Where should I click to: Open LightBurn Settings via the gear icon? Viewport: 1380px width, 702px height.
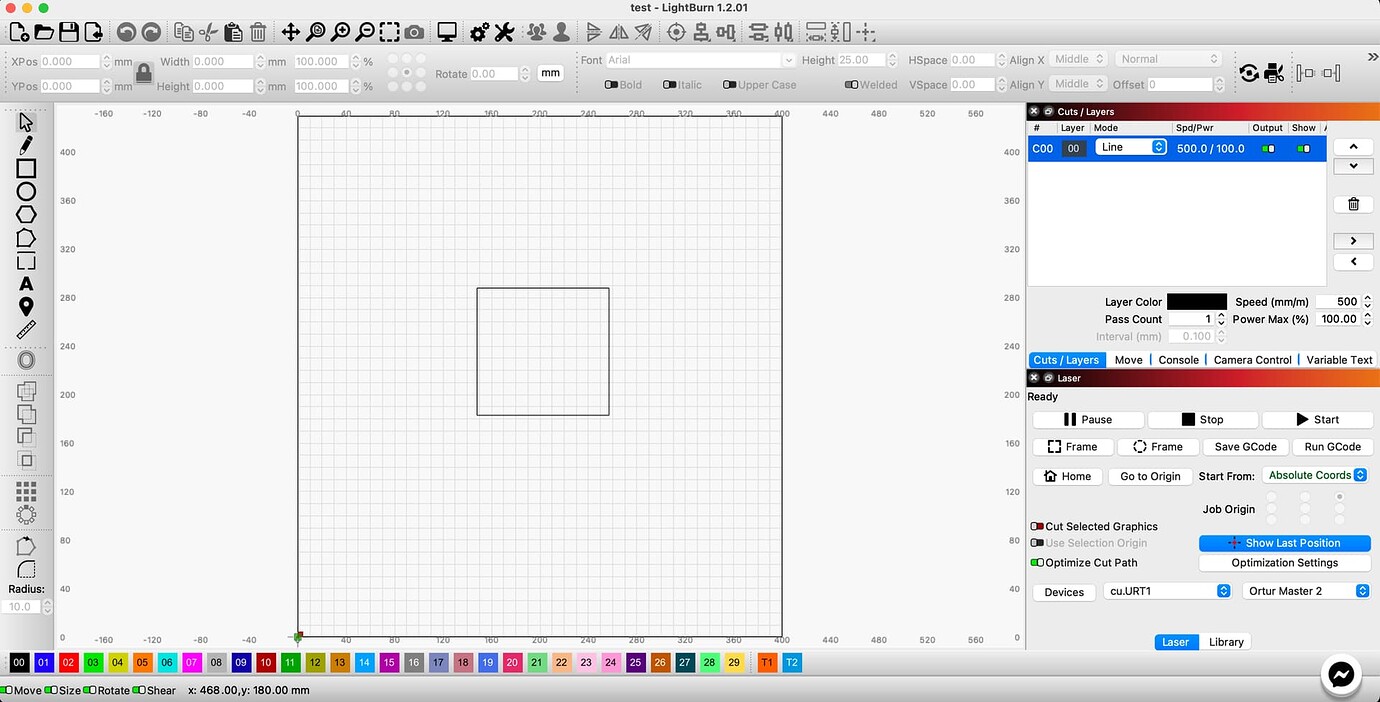(478, 32)
